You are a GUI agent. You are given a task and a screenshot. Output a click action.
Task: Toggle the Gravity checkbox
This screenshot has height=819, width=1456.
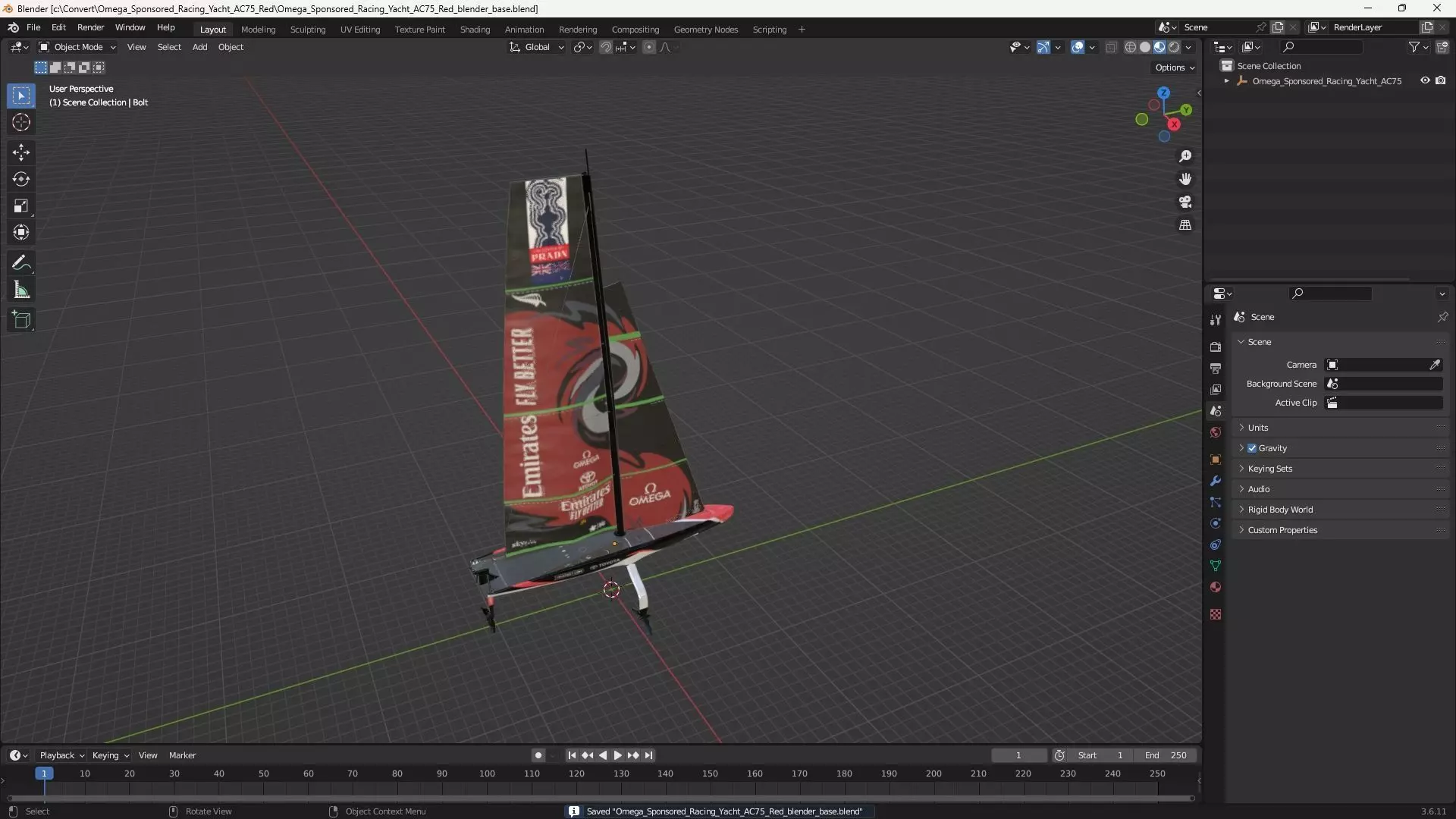[x=1252, y=448]
